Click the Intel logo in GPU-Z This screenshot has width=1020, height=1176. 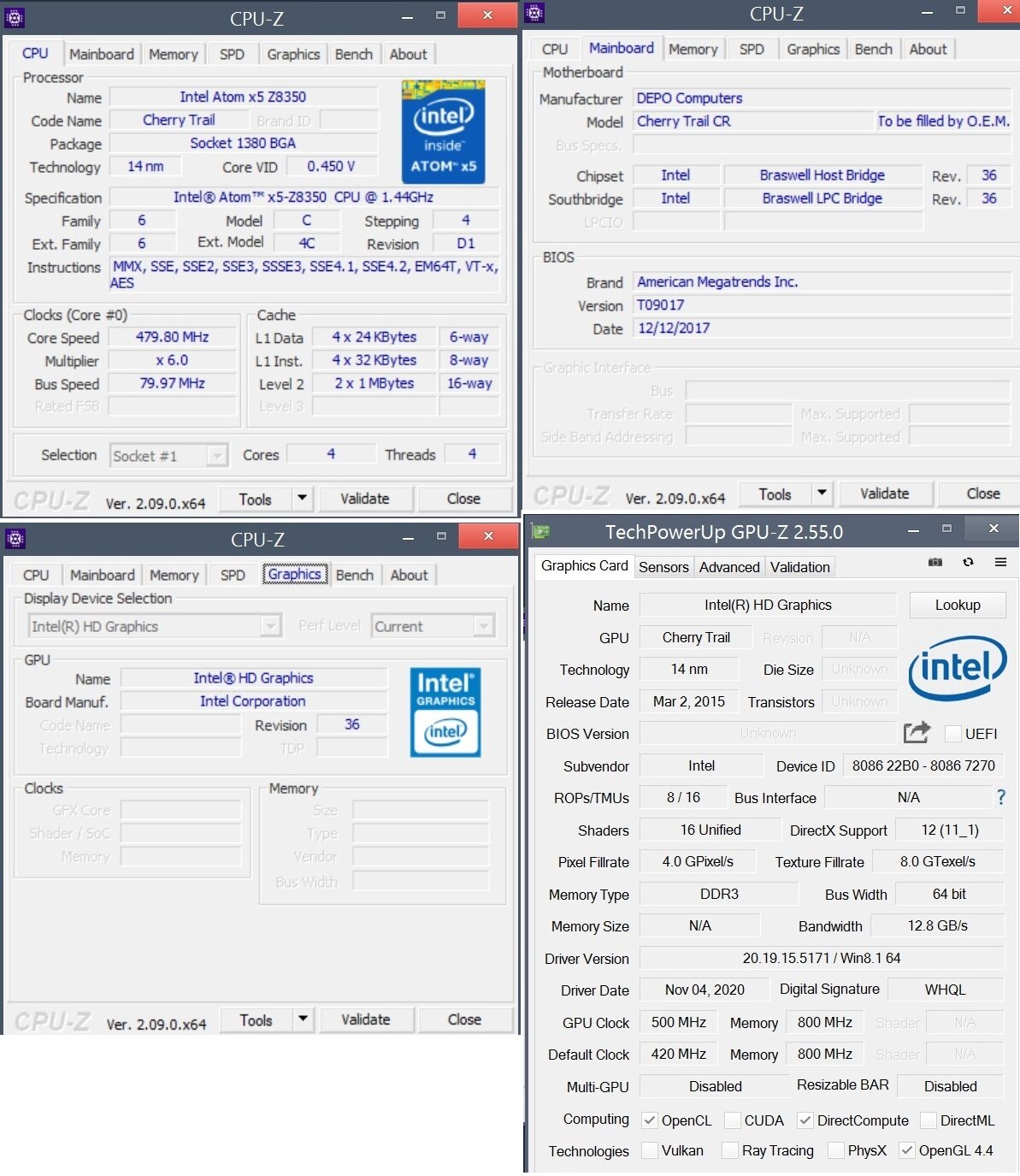coord(958,669)
